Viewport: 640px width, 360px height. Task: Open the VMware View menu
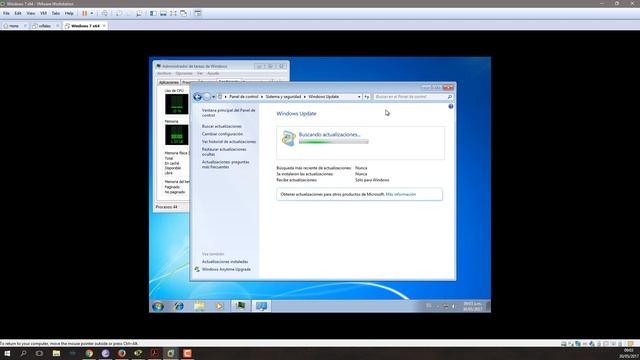point(31,13)
